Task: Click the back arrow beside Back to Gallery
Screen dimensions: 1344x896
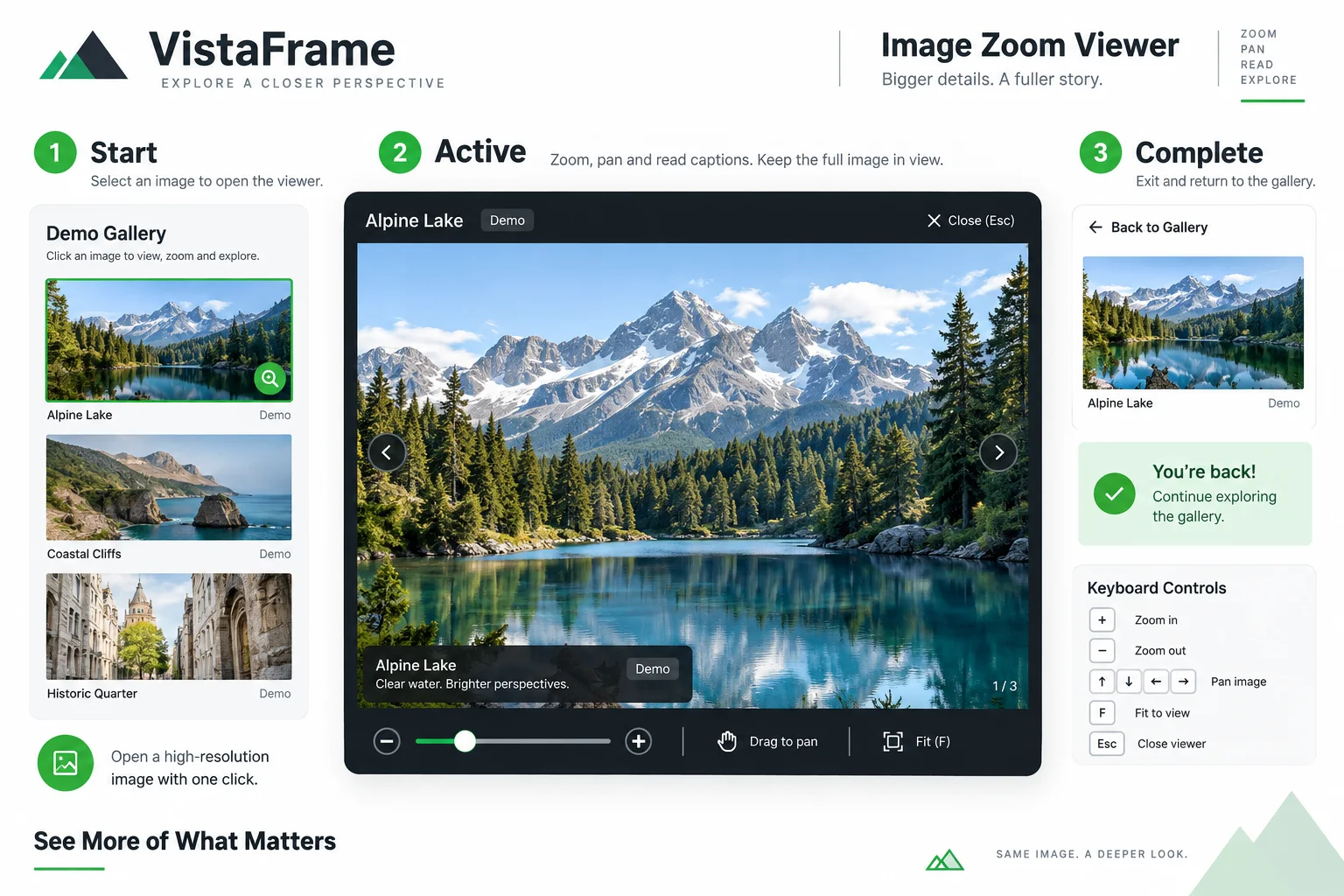Action: pos(1095,227)
